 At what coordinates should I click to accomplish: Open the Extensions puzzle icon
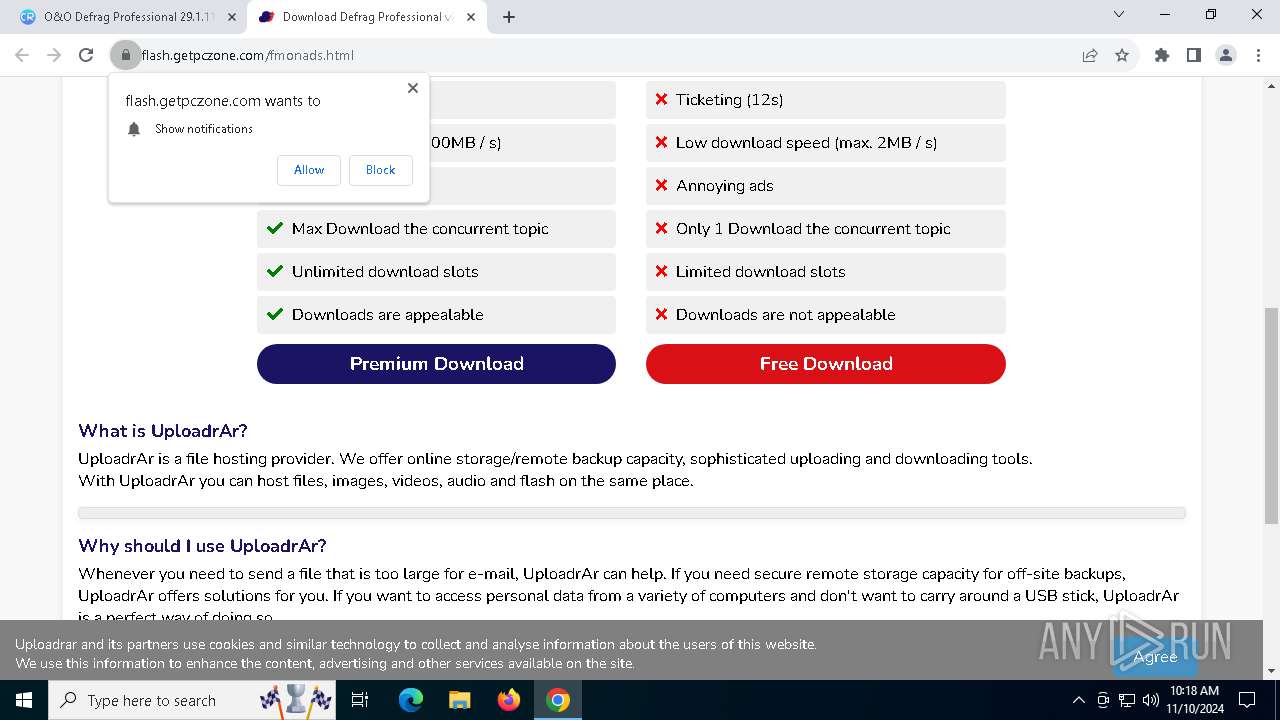(1162, 55)
